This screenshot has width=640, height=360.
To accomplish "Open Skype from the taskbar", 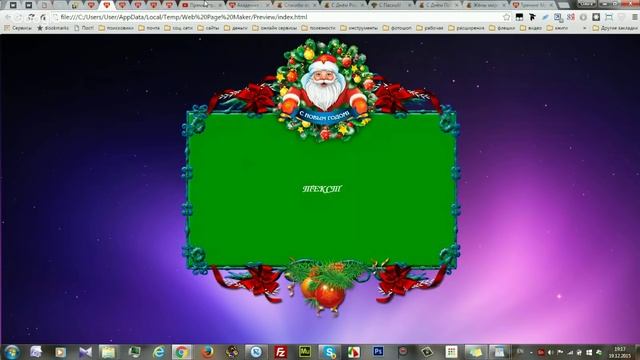I will coord(329,352).
